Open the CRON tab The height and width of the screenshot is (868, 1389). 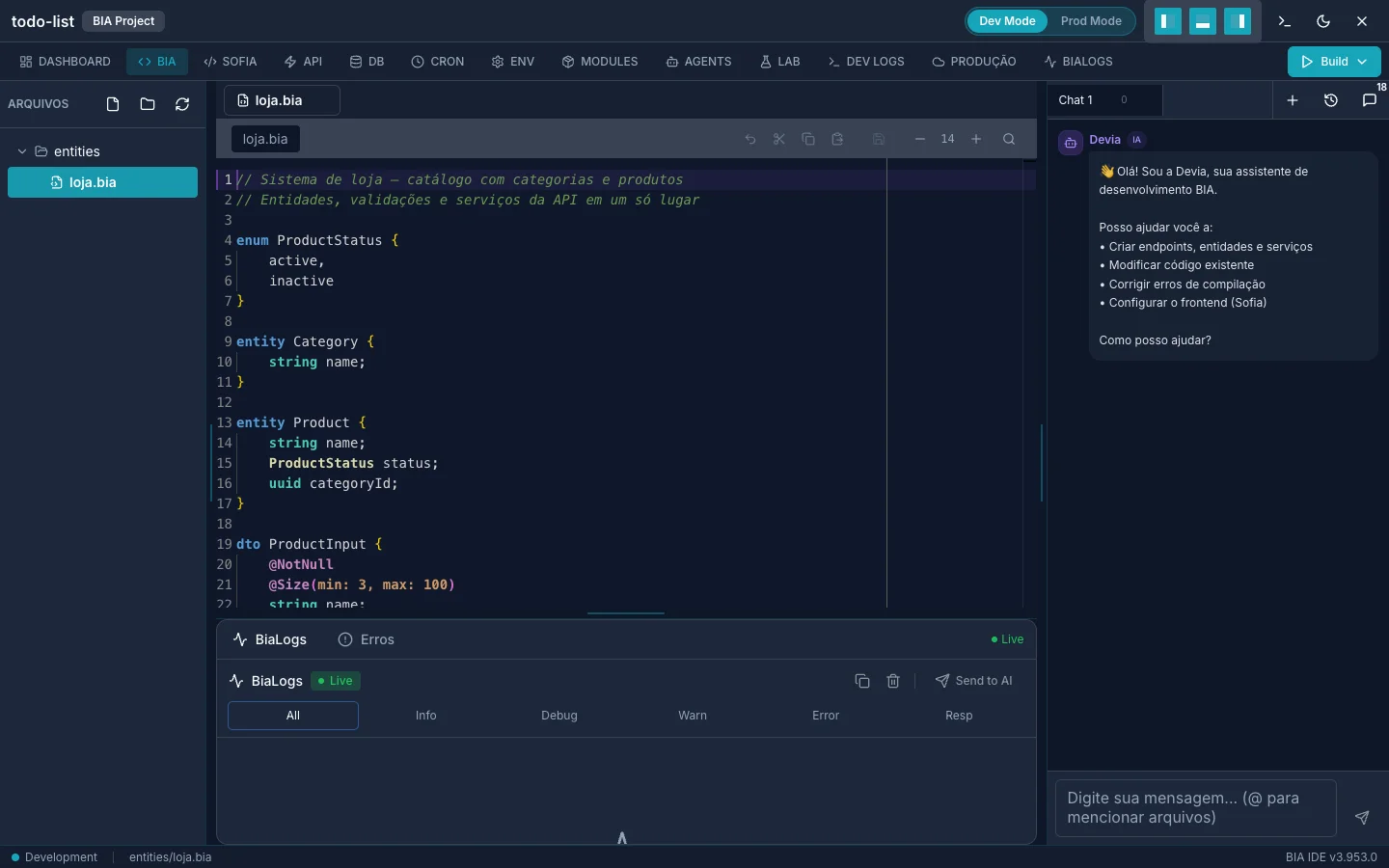[x=438, y=62]
